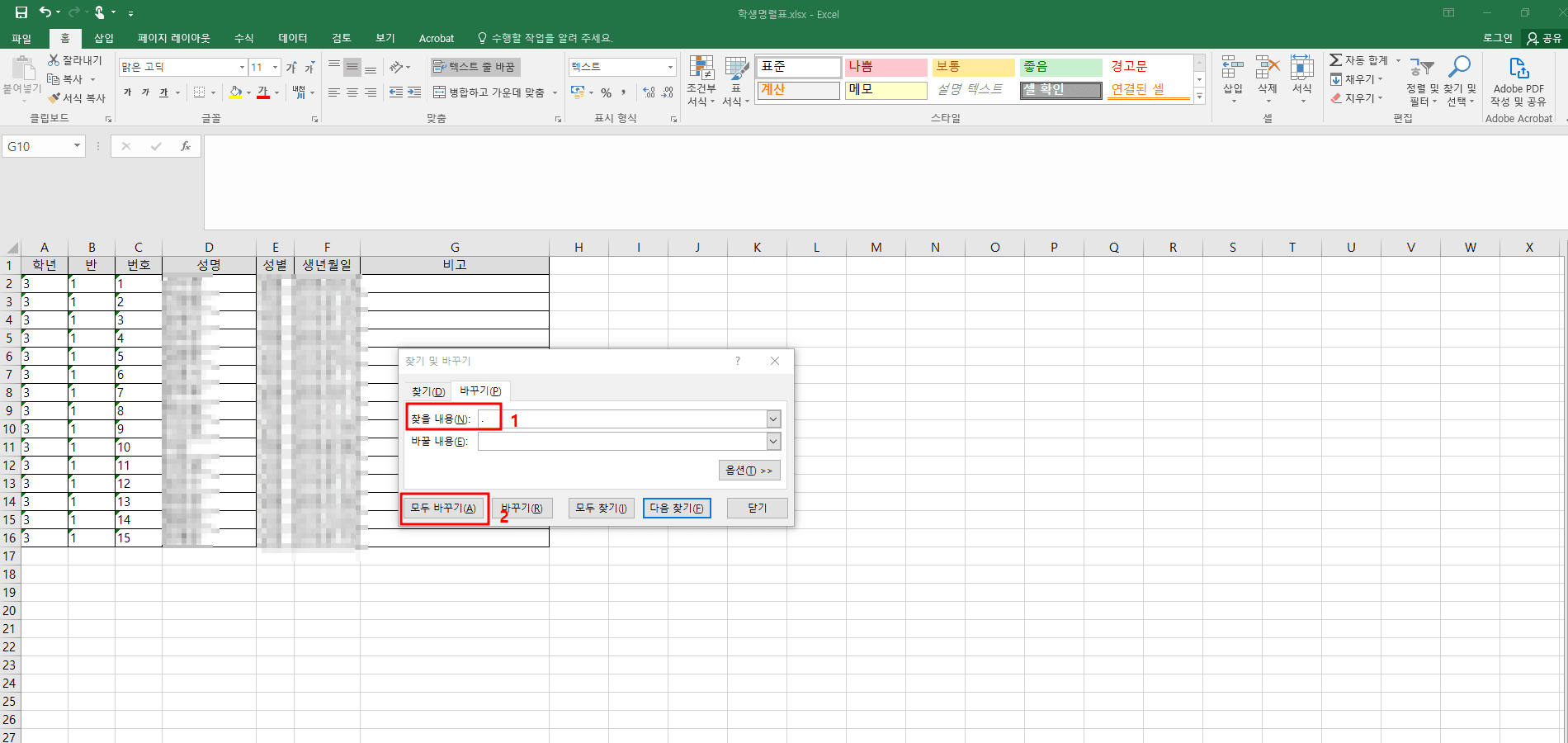The image size is (1568, 743).
Task: Switch to the 찾기 tab in the dialog
Action: point(428,391)
